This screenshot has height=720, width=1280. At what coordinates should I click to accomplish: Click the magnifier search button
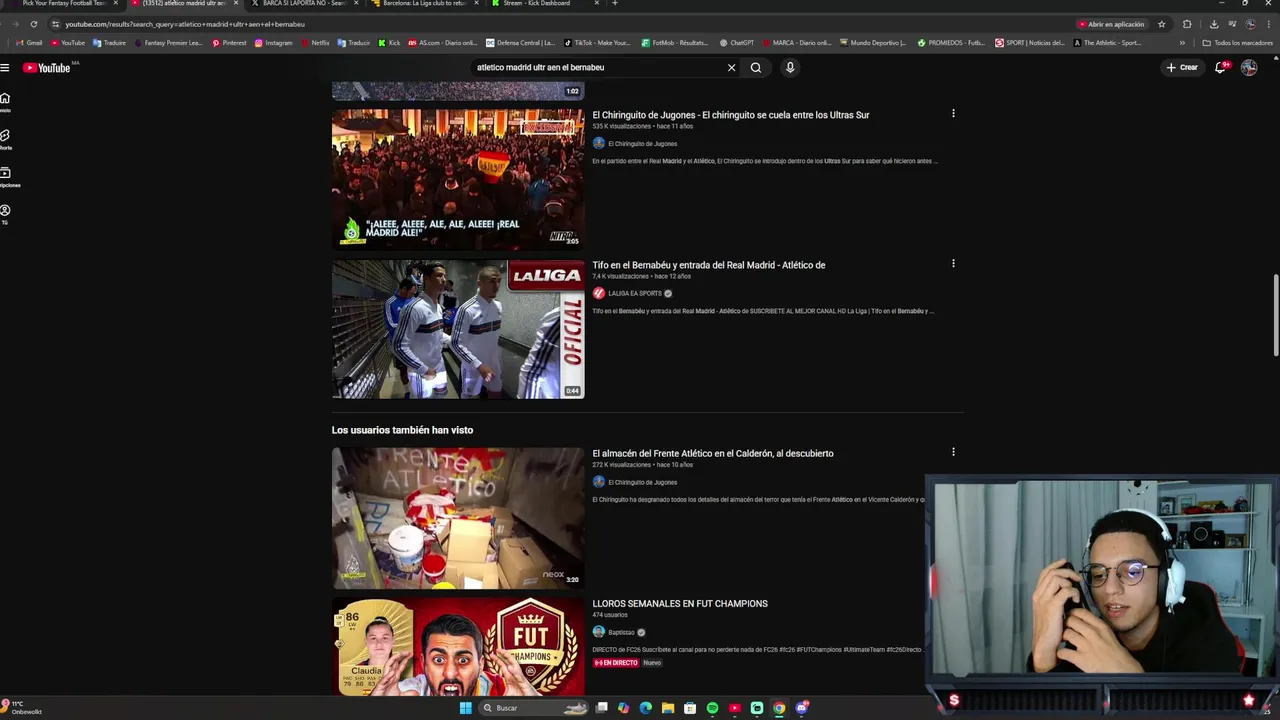click(756, 68)
